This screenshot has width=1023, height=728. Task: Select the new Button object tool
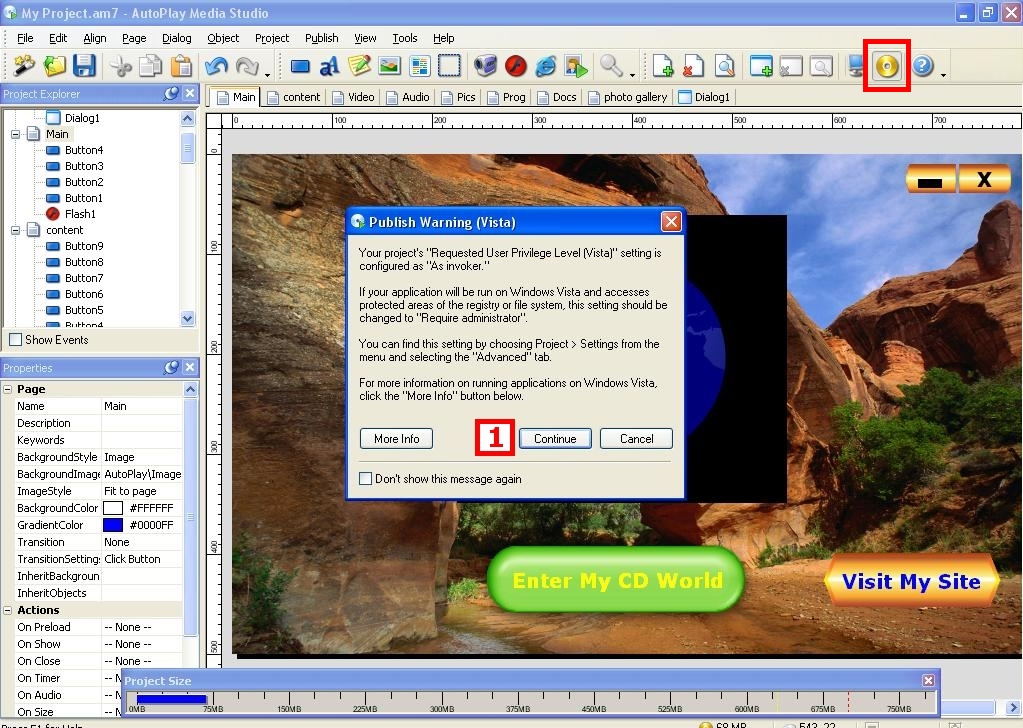(x=300, y=67)
